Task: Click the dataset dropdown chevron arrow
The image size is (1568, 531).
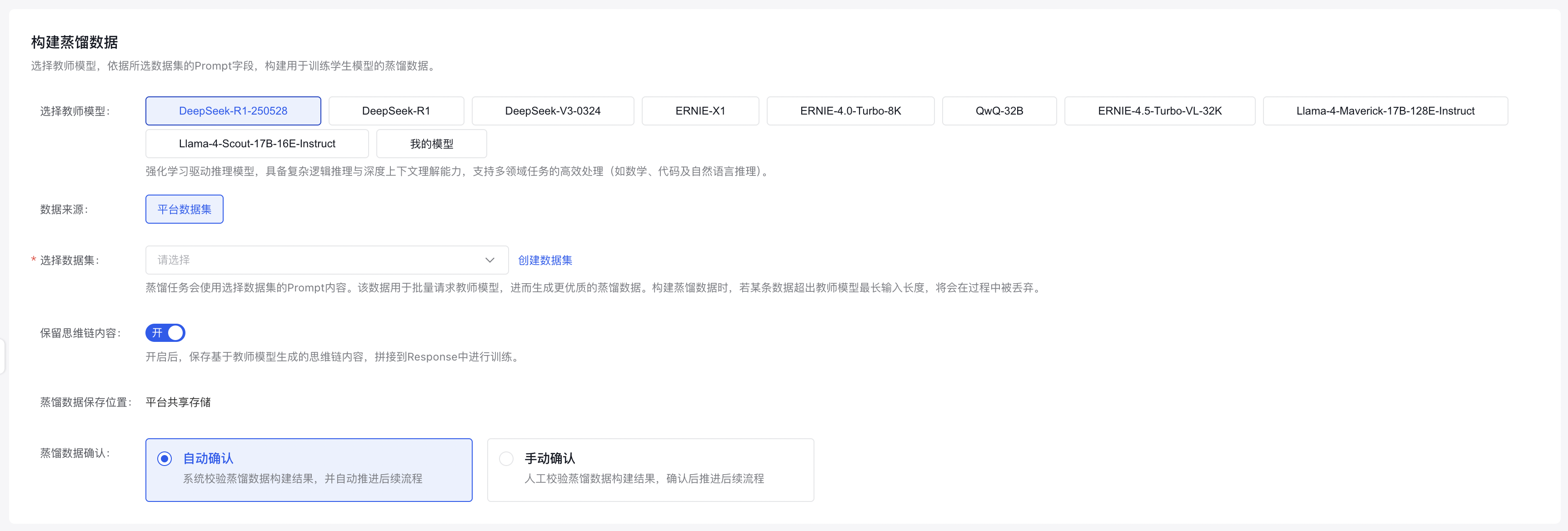Action: pos(490,260)
